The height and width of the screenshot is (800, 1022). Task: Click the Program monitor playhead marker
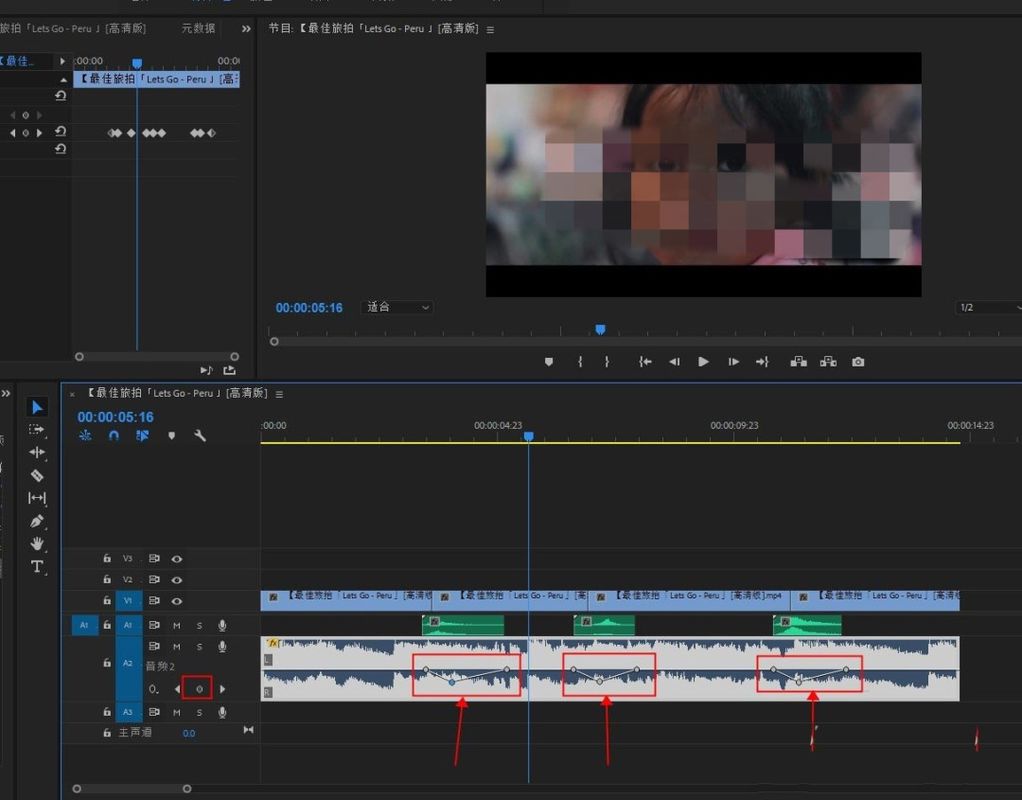pyautogui.click(x=600, y=329)
